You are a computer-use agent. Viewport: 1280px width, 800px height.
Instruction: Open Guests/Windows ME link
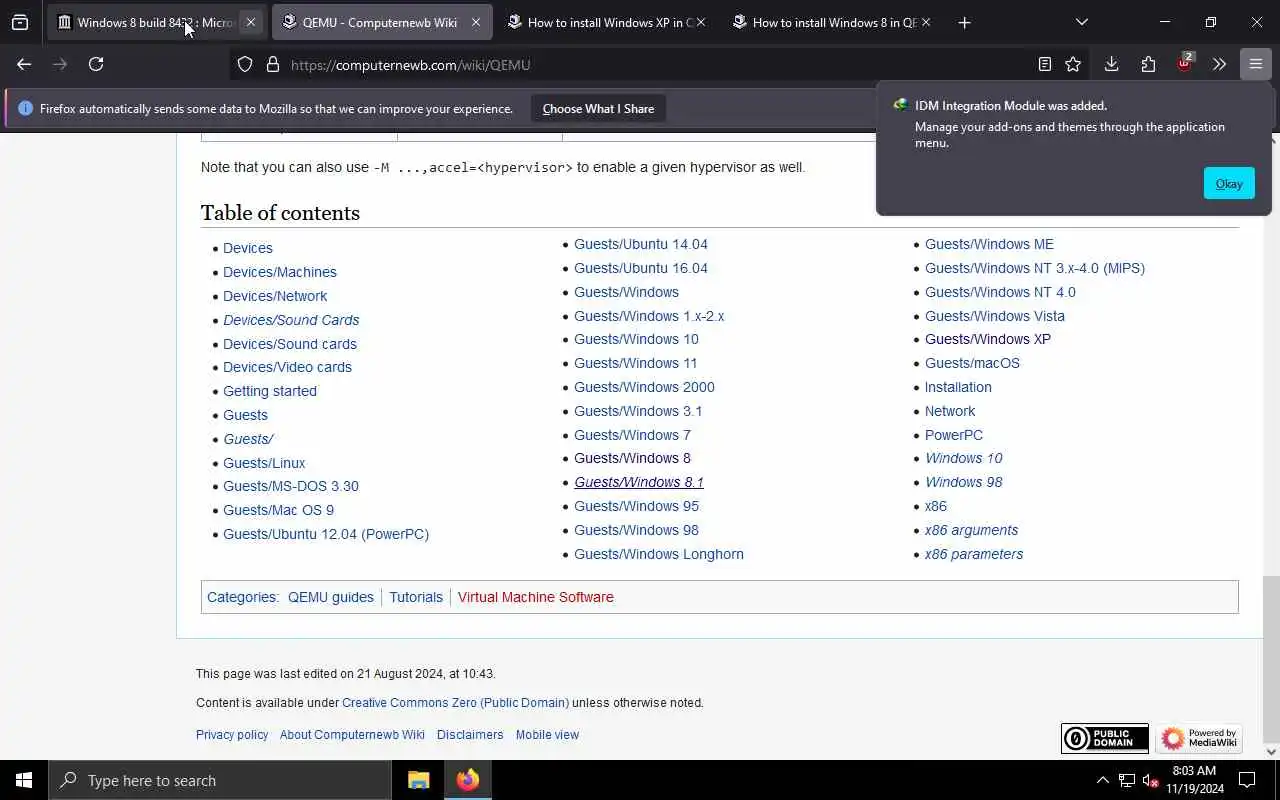click(989, 244)
